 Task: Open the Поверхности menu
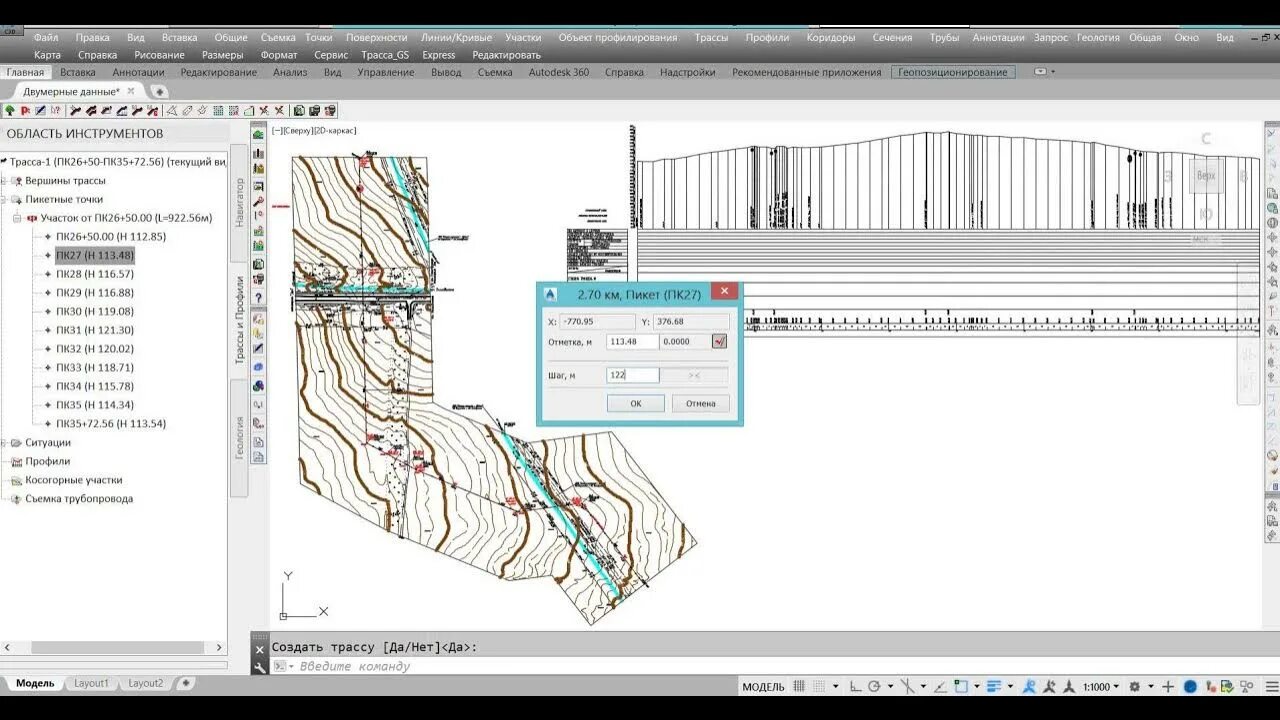[377, 38]
